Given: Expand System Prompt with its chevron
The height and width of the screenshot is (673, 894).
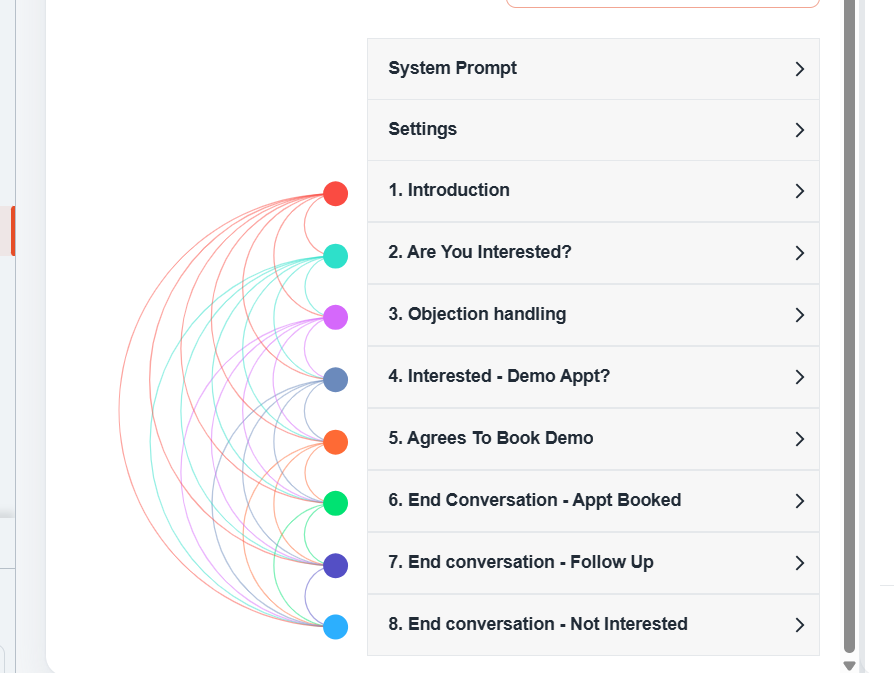Looking at the screenshot, I should pyautogui.click(x=799, y=69).
